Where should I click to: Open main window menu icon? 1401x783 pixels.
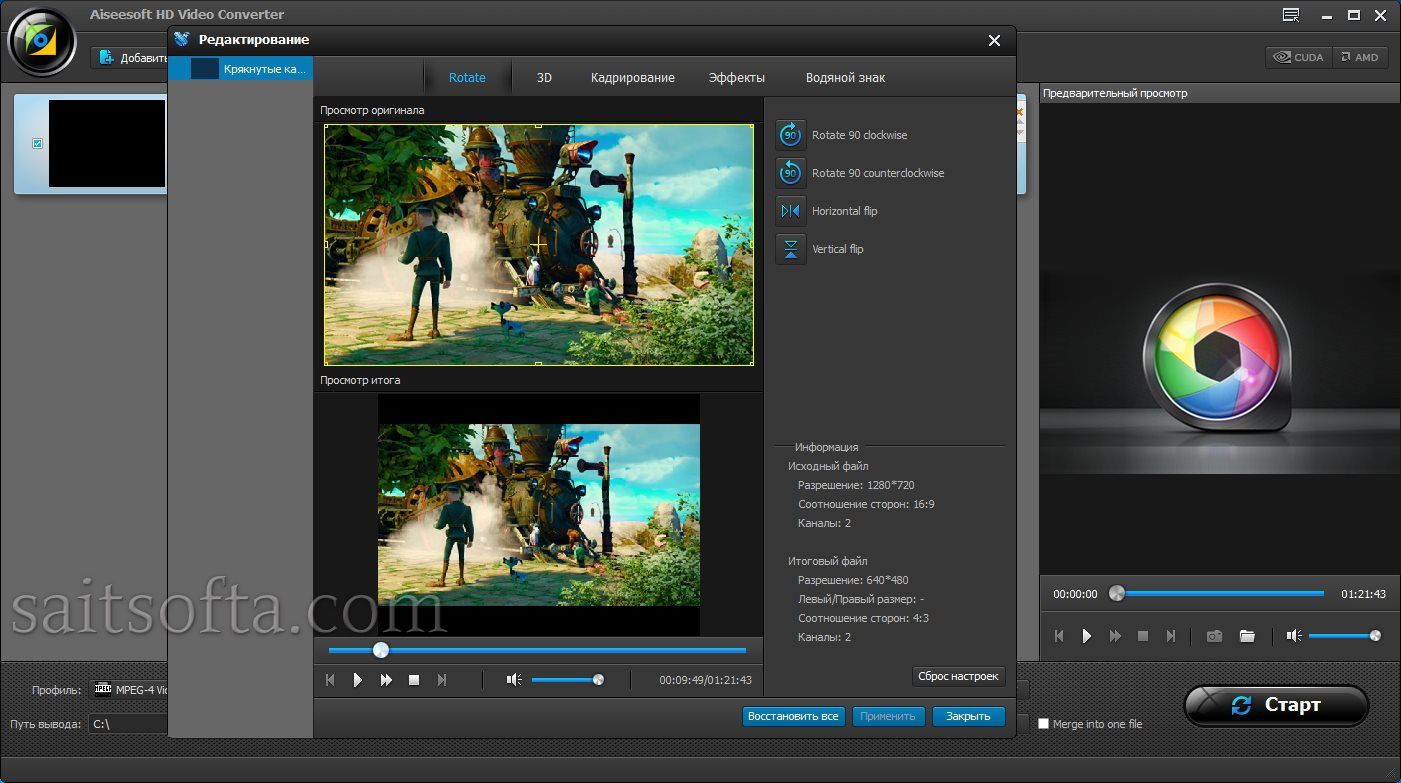click(1291, 15)
